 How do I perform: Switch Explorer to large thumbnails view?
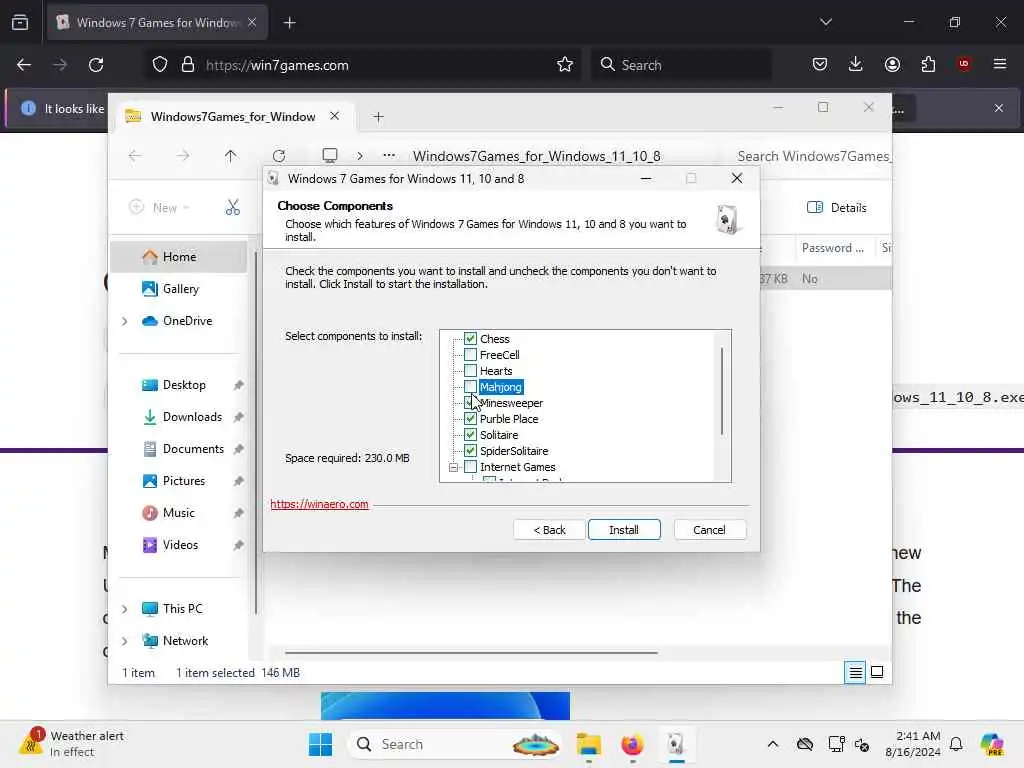pos(877,672)
